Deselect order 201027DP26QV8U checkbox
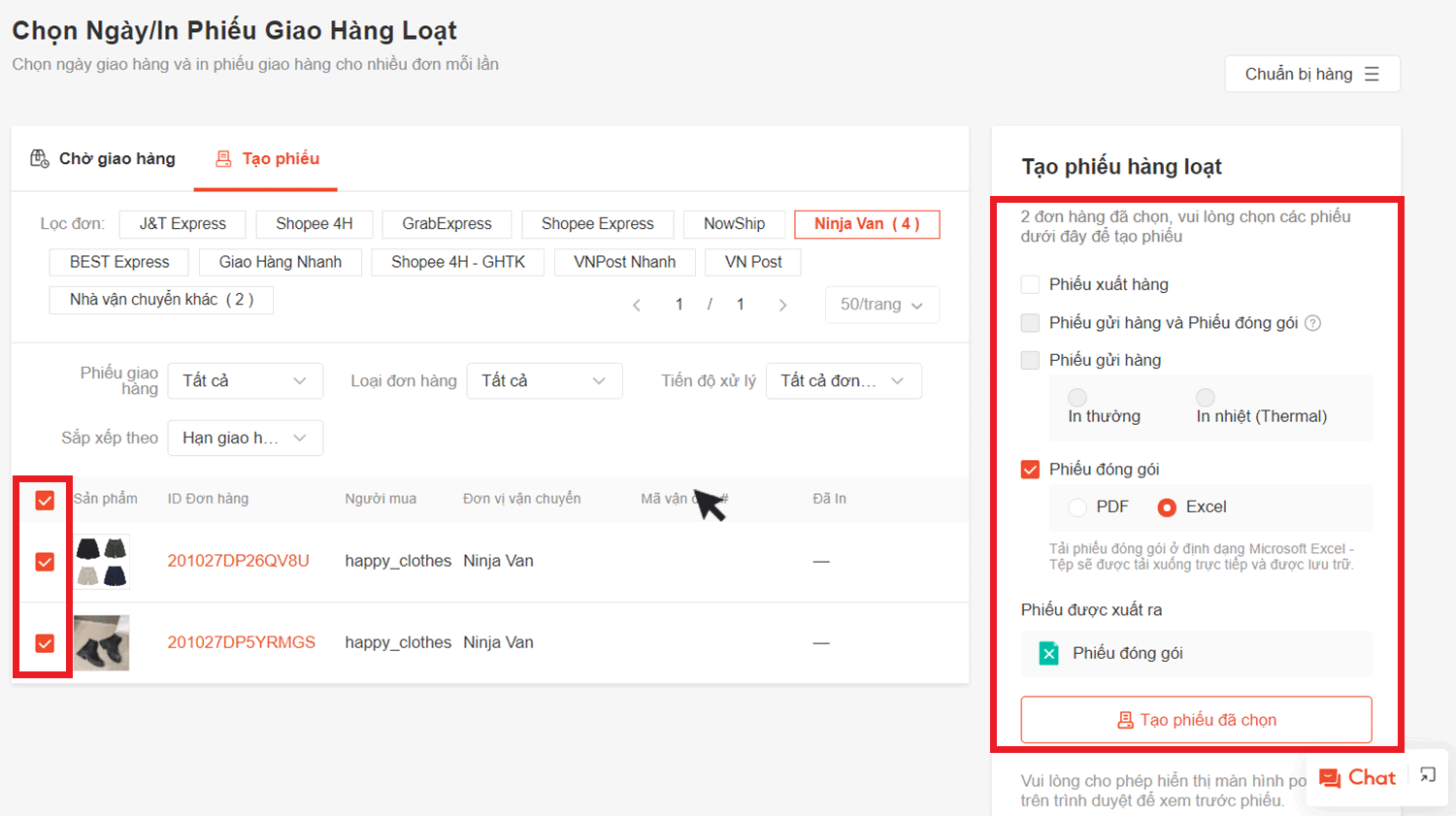This screenshot has height=816, width=1456. coord(45,562)
